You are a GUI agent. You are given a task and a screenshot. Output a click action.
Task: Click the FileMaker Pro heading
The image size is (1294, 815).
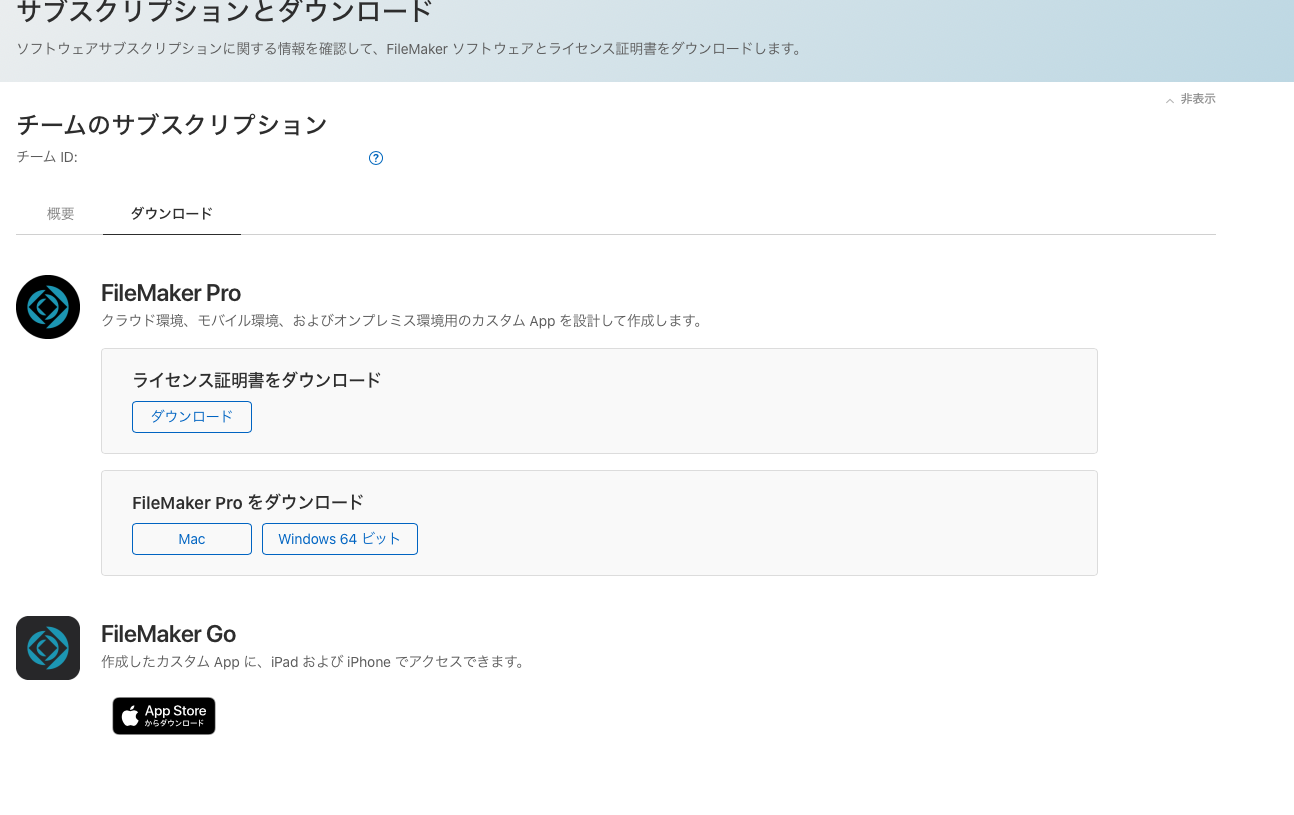coord(171,293)
